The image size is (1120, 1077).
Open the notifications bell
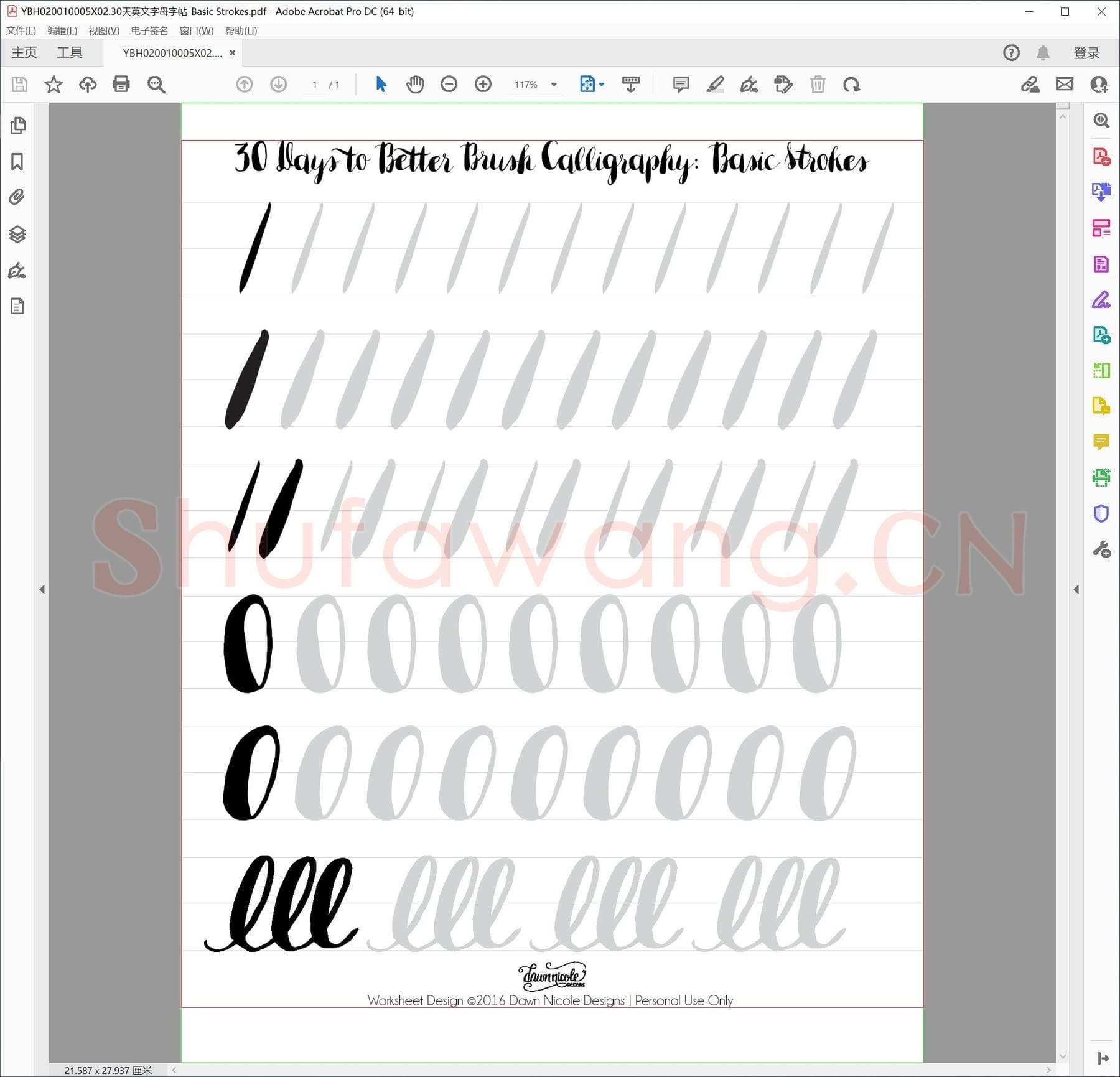pyautogui.click(x=1043, y=53)
